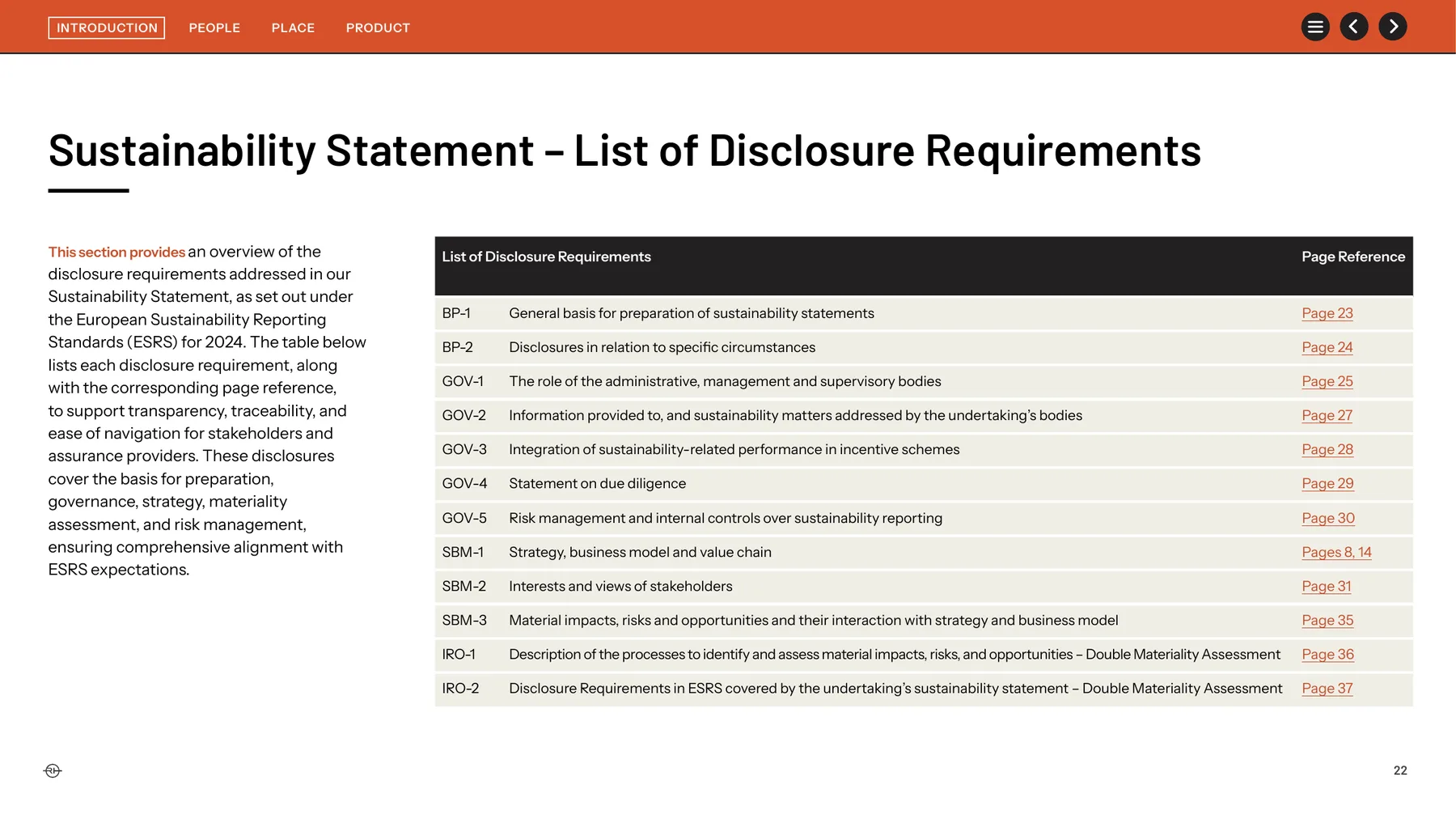Go to previous page arrow
This screenshot has width=1456, height=819.
tap(1354, 27)
